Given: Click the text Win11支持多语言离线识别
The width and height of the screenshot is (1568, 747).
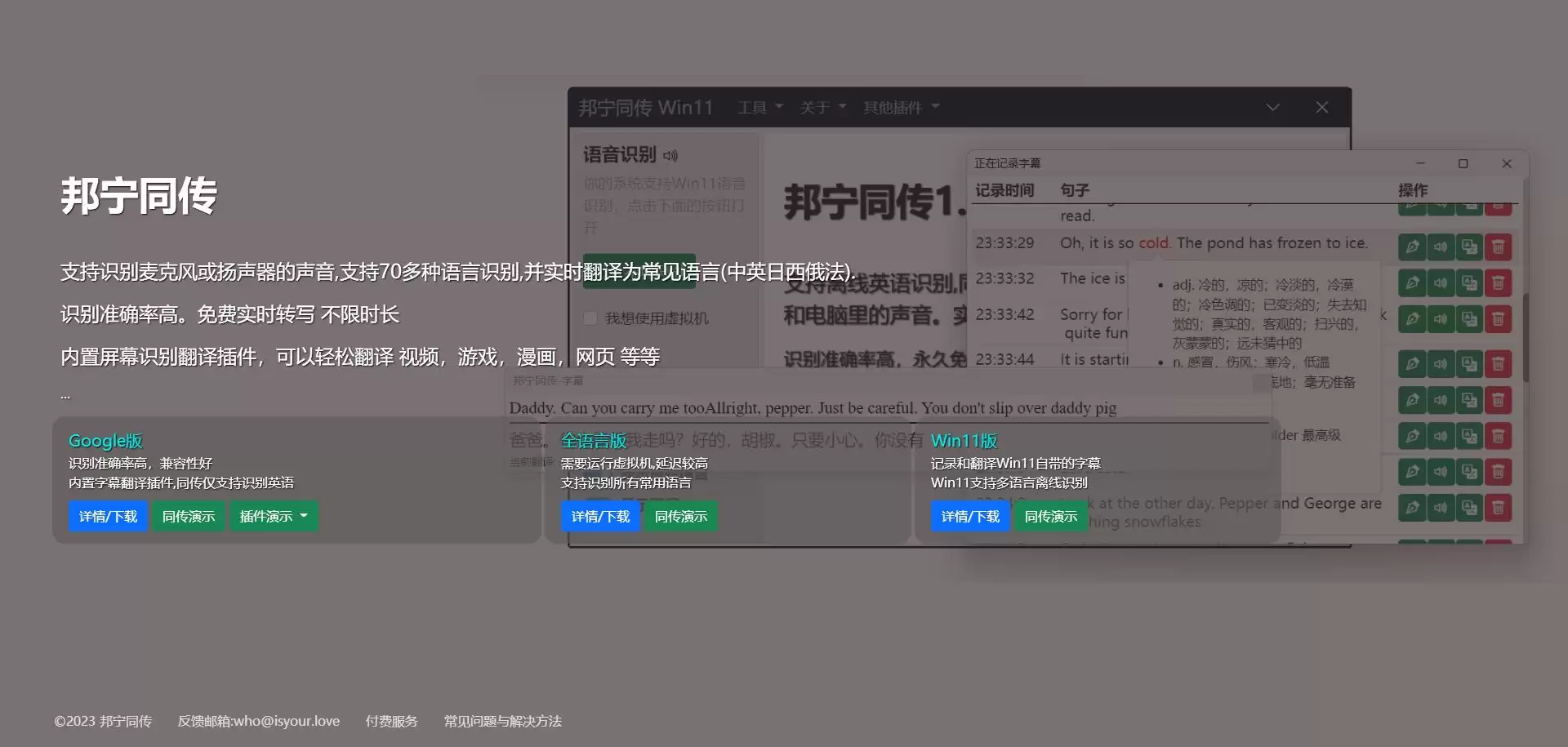Looking at the screenshot, I should point(1009,482).
